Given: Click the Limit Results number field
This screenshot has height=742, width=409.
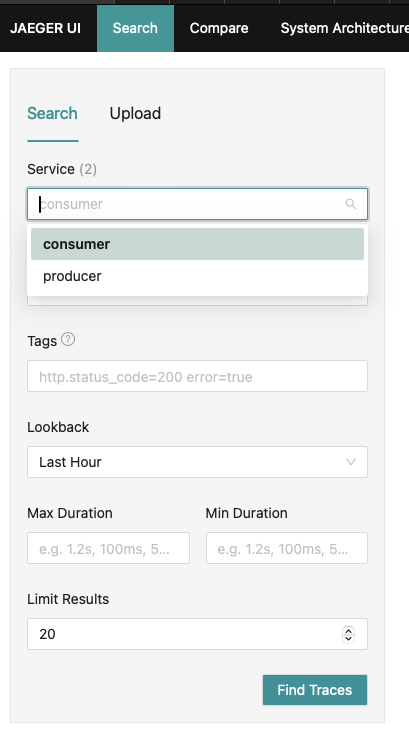Looking at the screenshot, I should tap(197, 634).
